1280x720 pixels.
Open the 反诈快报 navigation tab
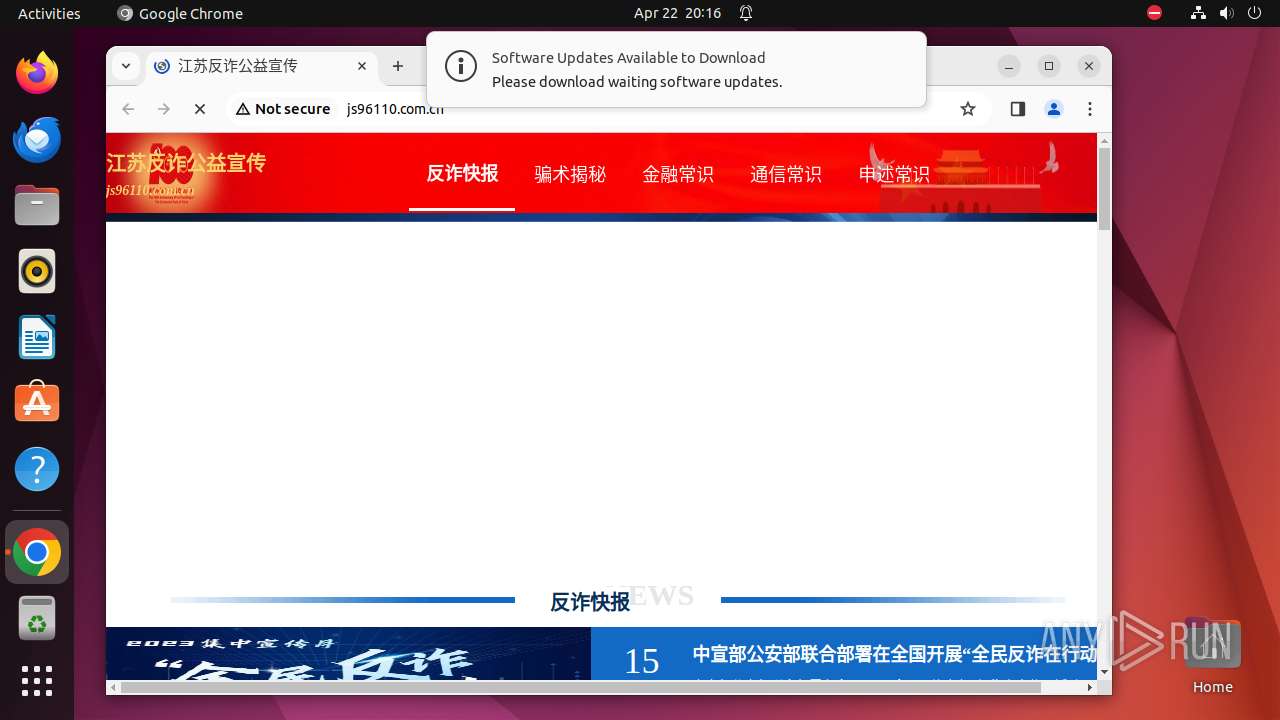462,173
